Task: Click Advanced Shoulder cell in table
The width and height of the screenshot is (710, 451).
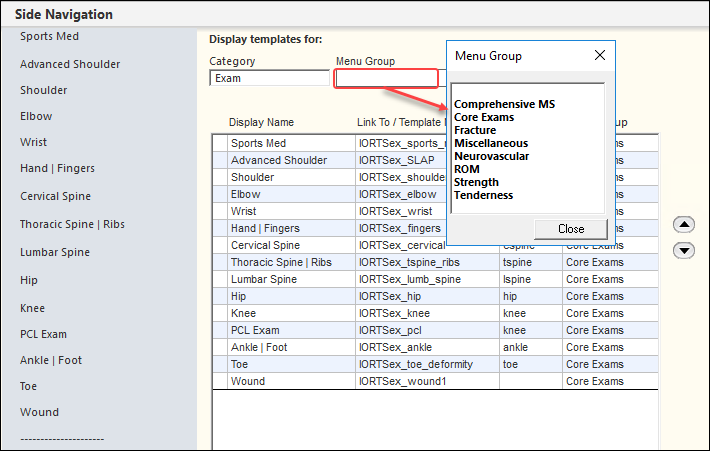Action: (292, 160)
